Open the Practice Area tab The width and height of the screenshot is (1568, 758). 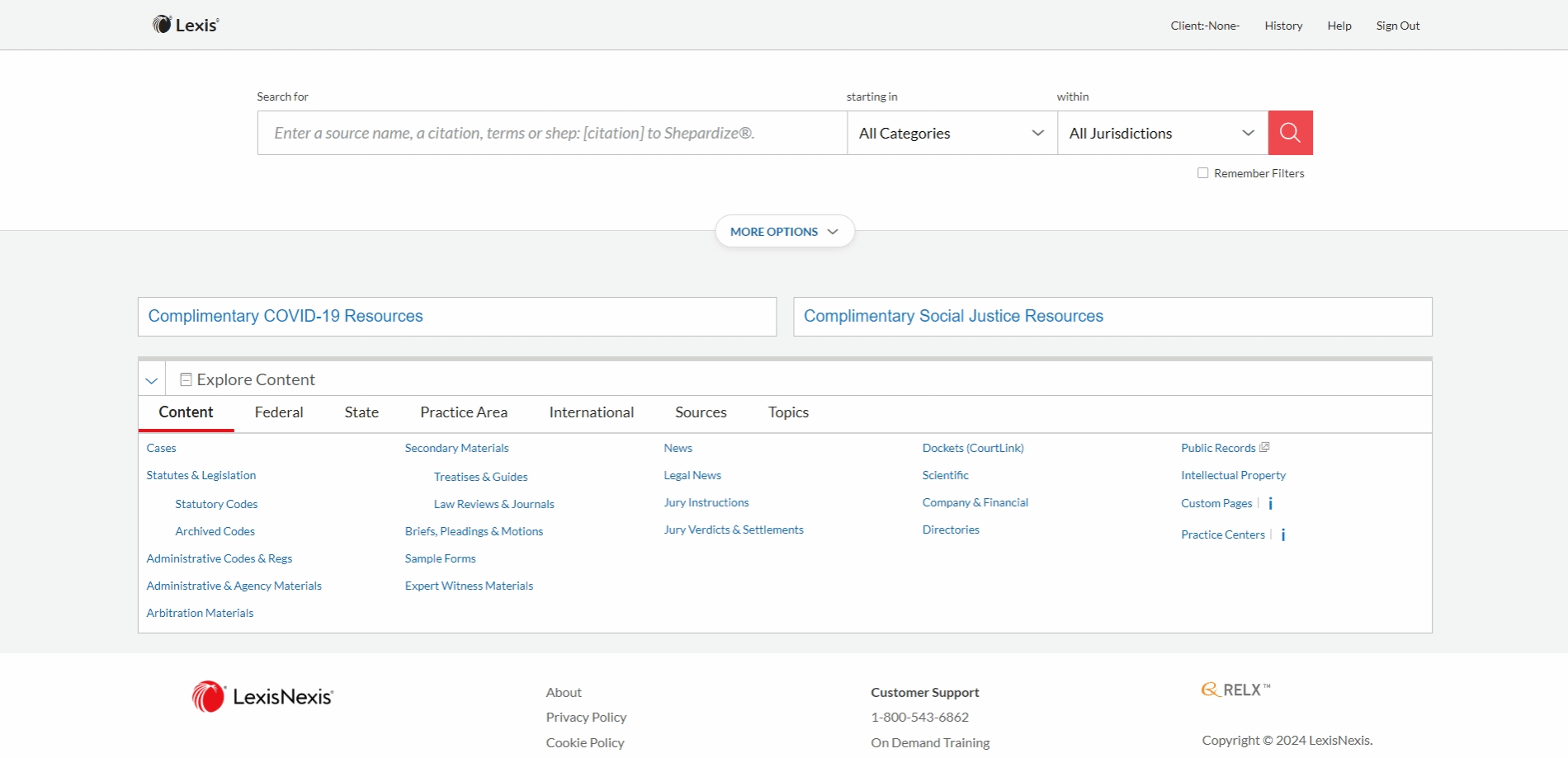point(464,412)
